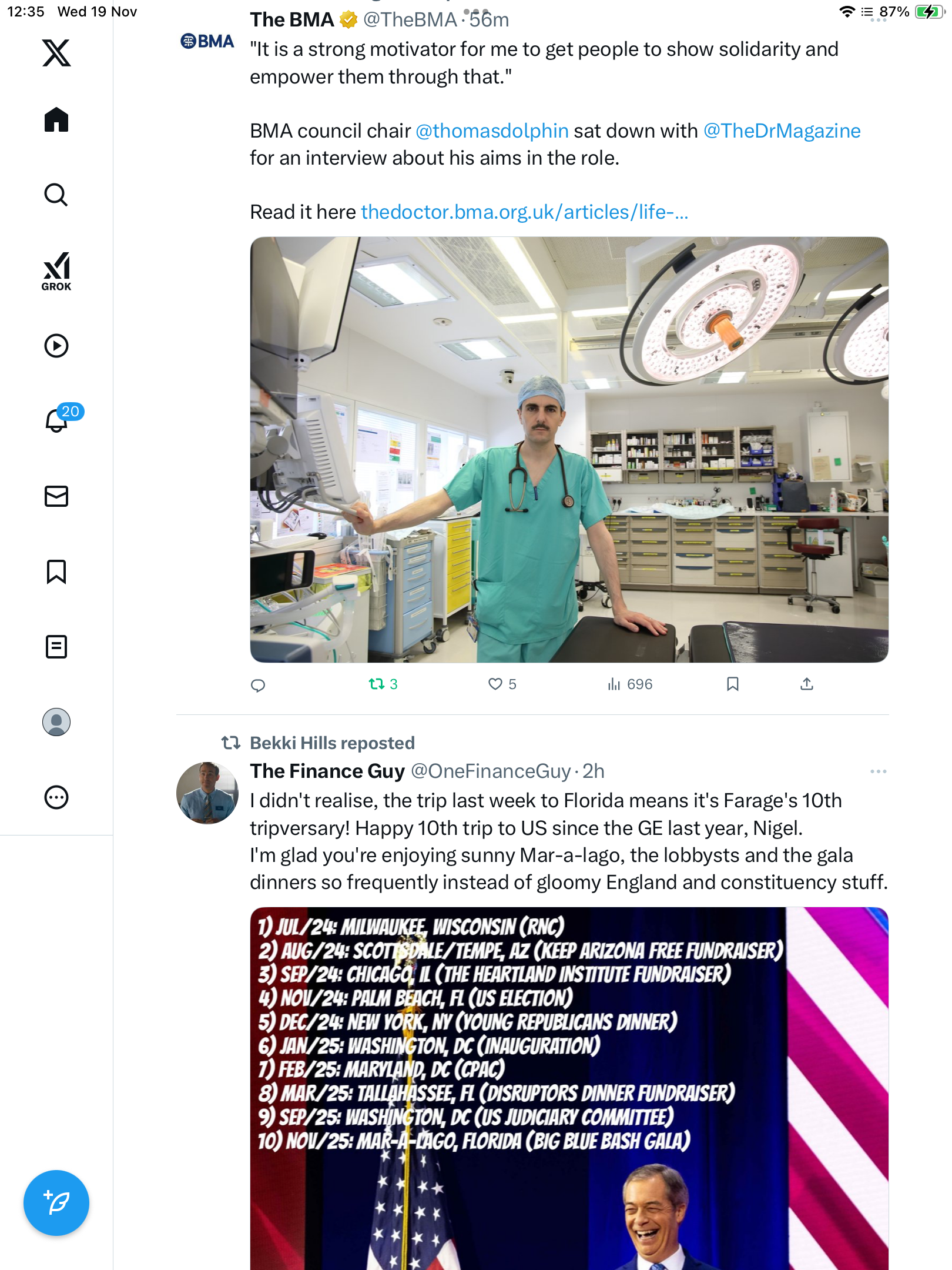Tap the compose new post button
Viewport: 952px width, 1270px height.
[56, 1203]
